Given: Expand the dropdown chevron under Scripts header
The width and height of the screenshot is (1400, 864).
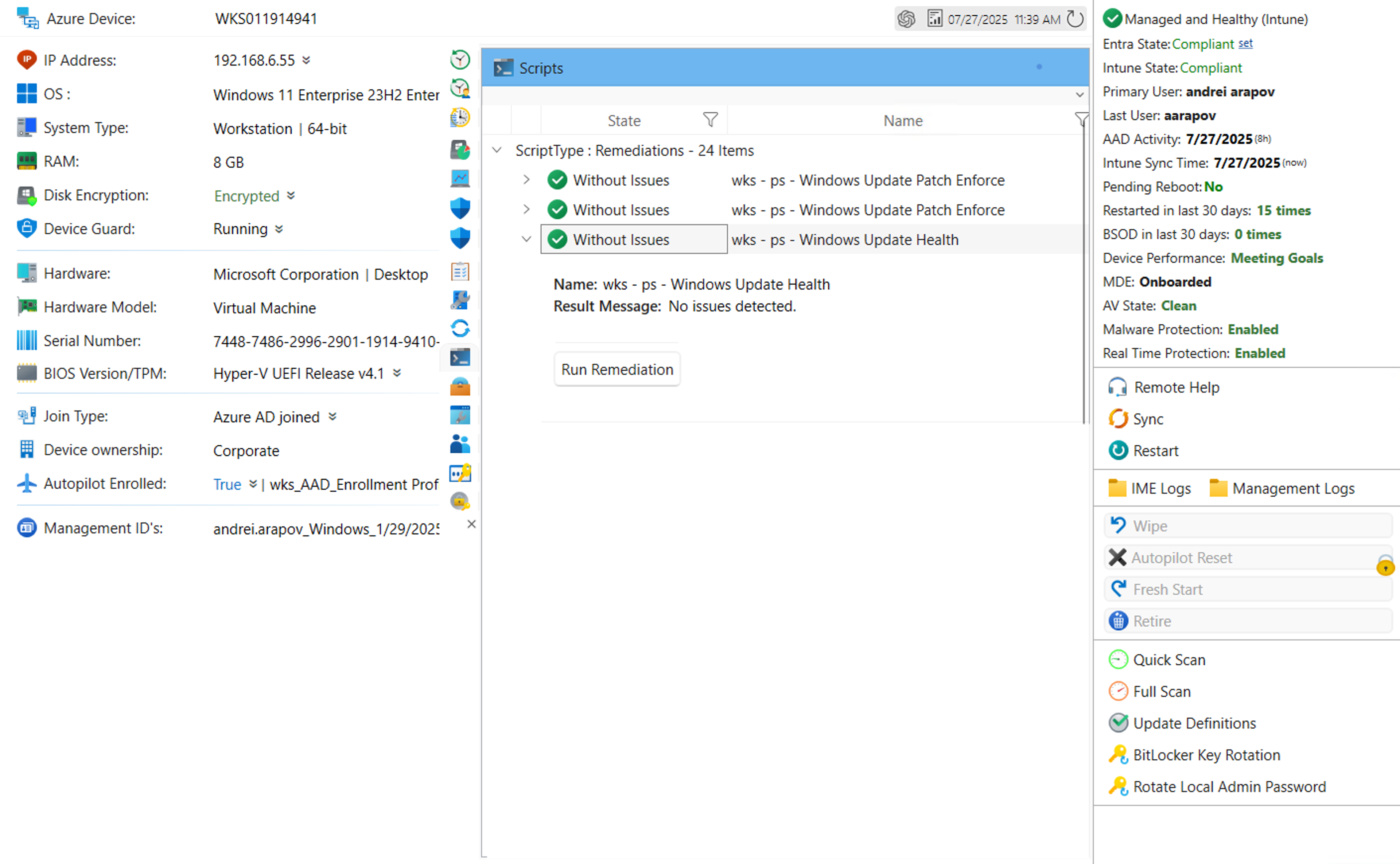Looking at the screenshot, I should coord(1079,95).
